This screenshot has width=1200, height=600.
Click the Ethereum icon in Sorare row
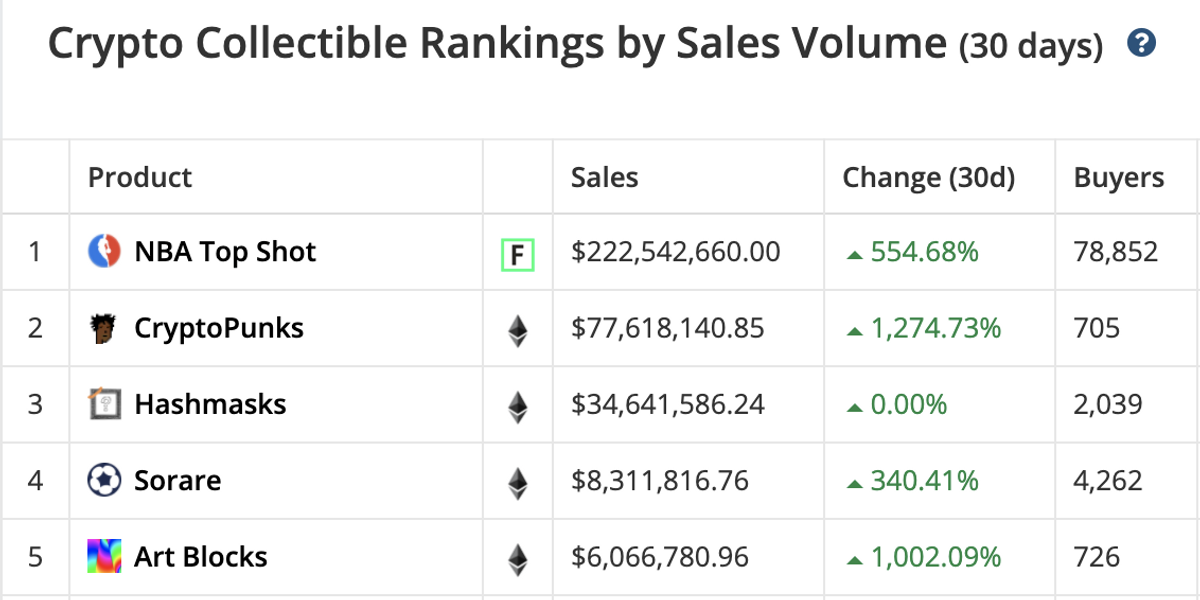click(517, 482)
